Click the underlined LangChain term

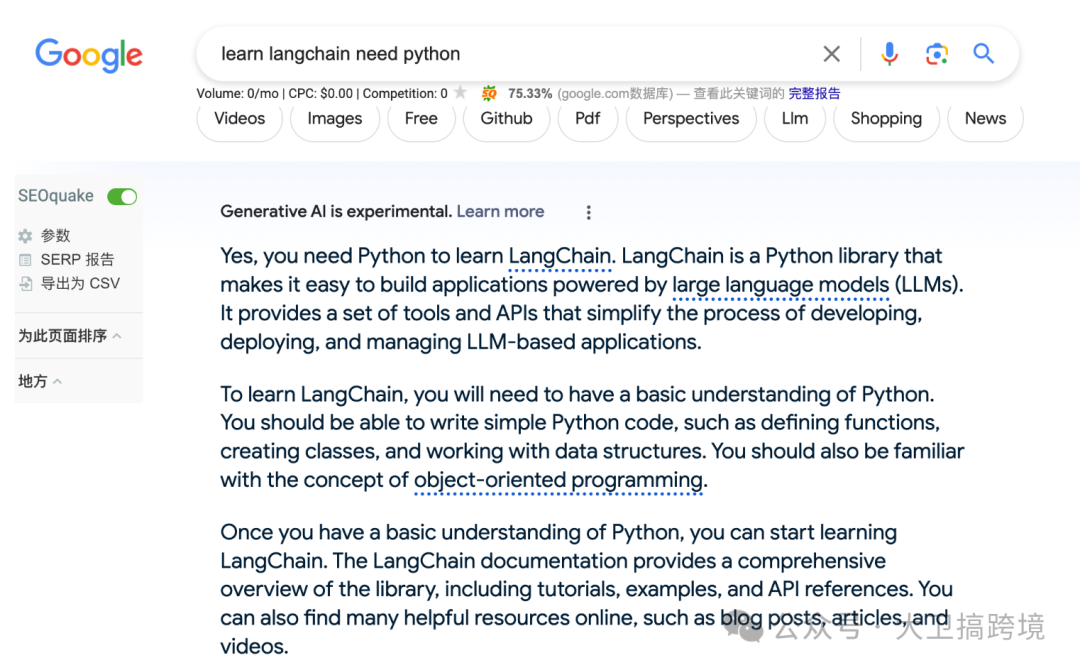coord(560,256)
